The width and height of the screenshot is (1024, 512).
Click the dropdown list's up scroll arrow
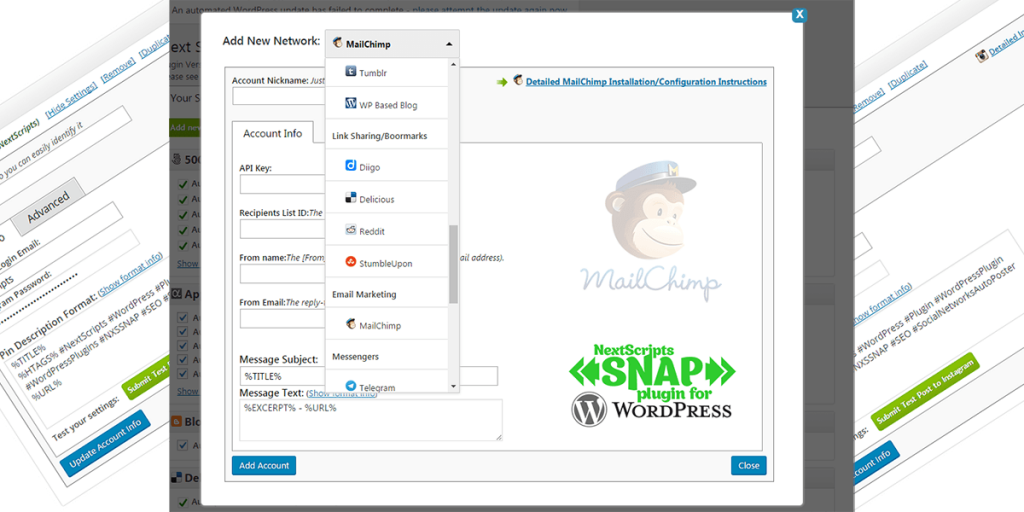(x=453, y=64)
